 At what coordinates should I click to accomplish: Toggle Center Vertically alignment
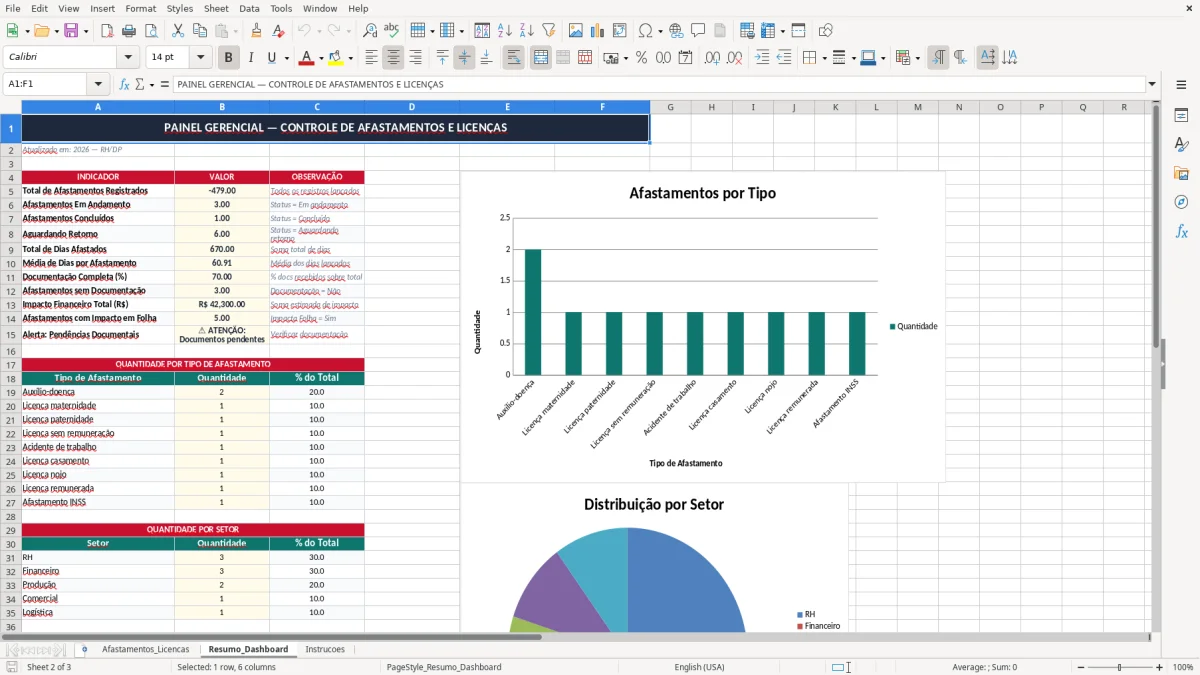[465, 58]
